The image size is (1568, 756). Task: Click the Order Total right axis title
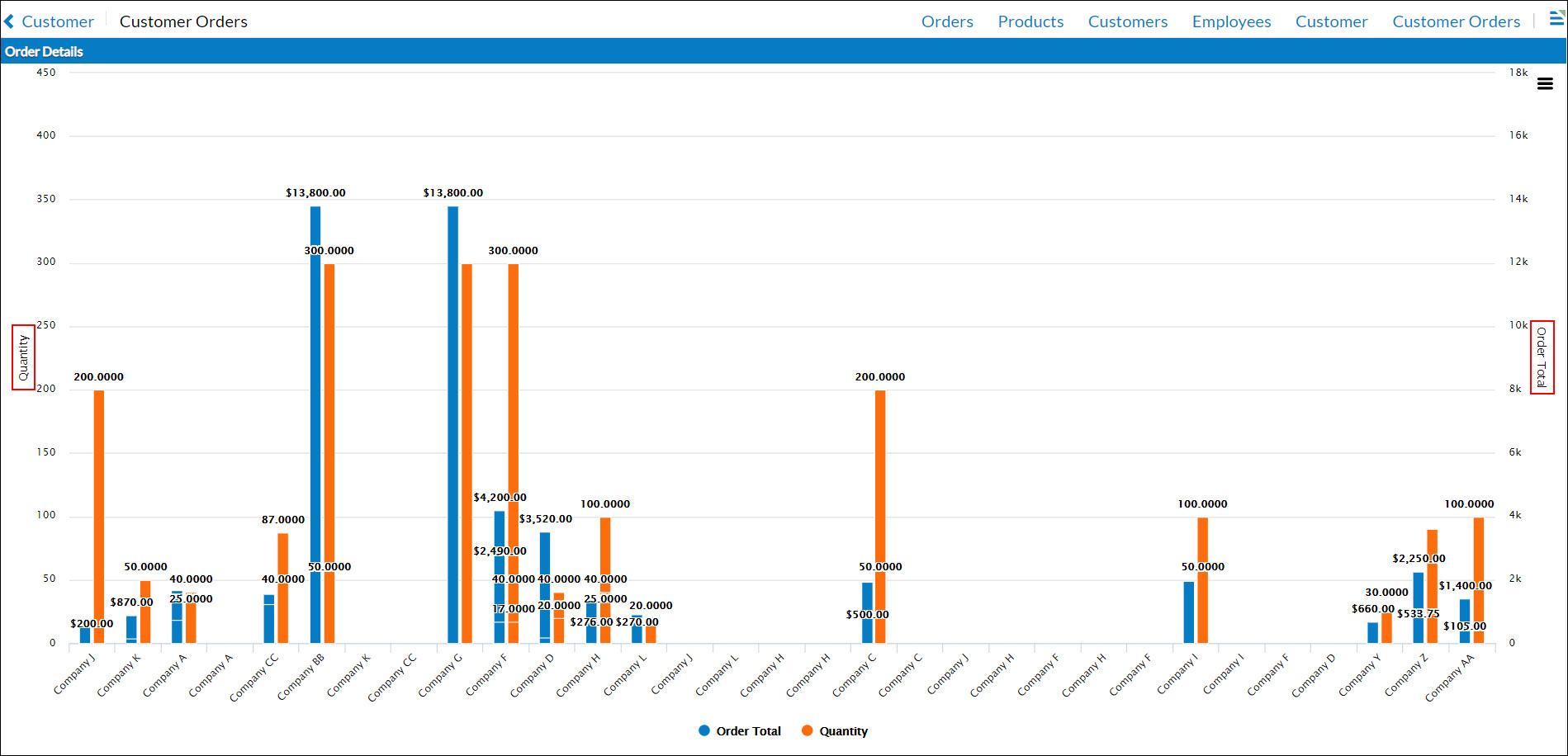pyautogui.click(x=1543, y=357)
